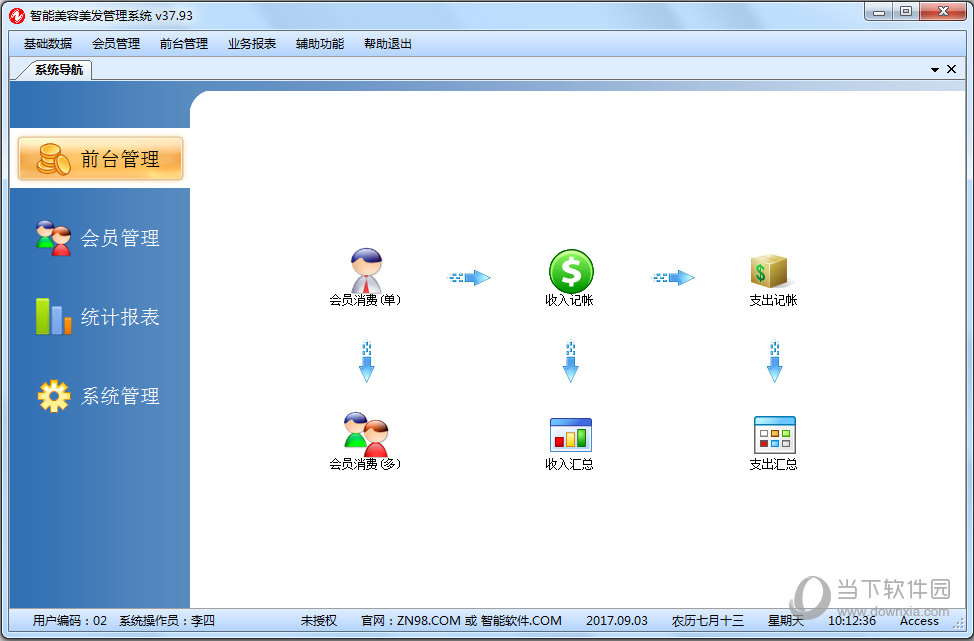Switch to the 系统导航 tab
The image size is (974, 641).
(x=58, y=70)
